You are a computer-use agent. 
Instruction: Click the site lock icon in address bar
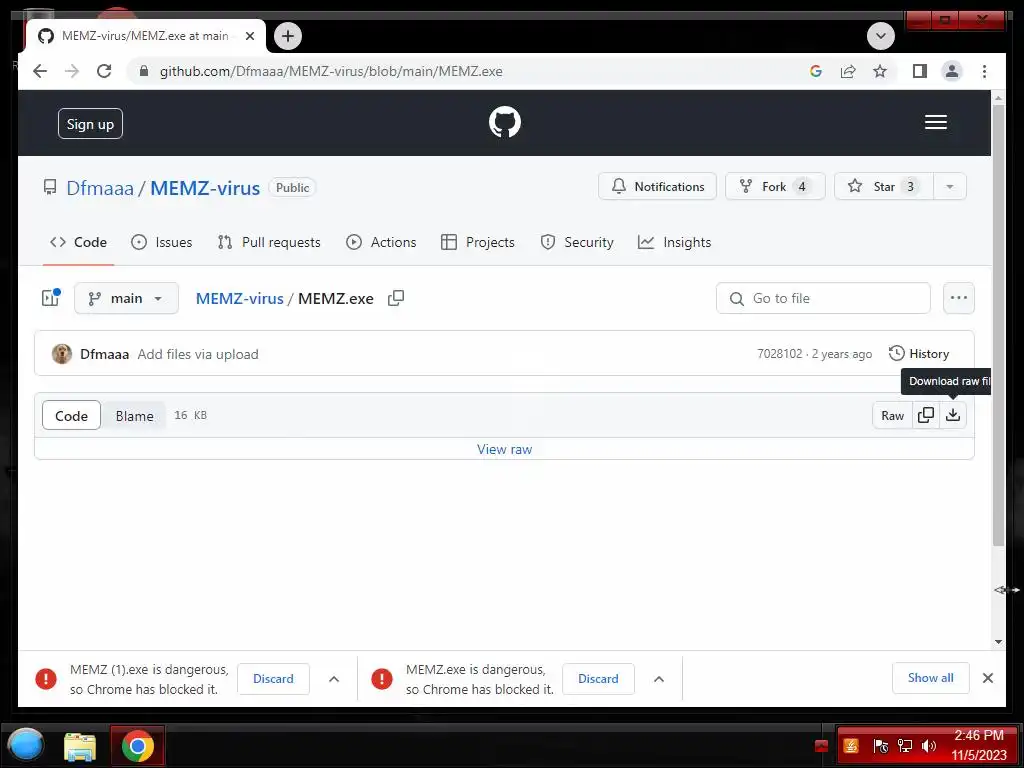pyautogui.click(x=144, y=71)
